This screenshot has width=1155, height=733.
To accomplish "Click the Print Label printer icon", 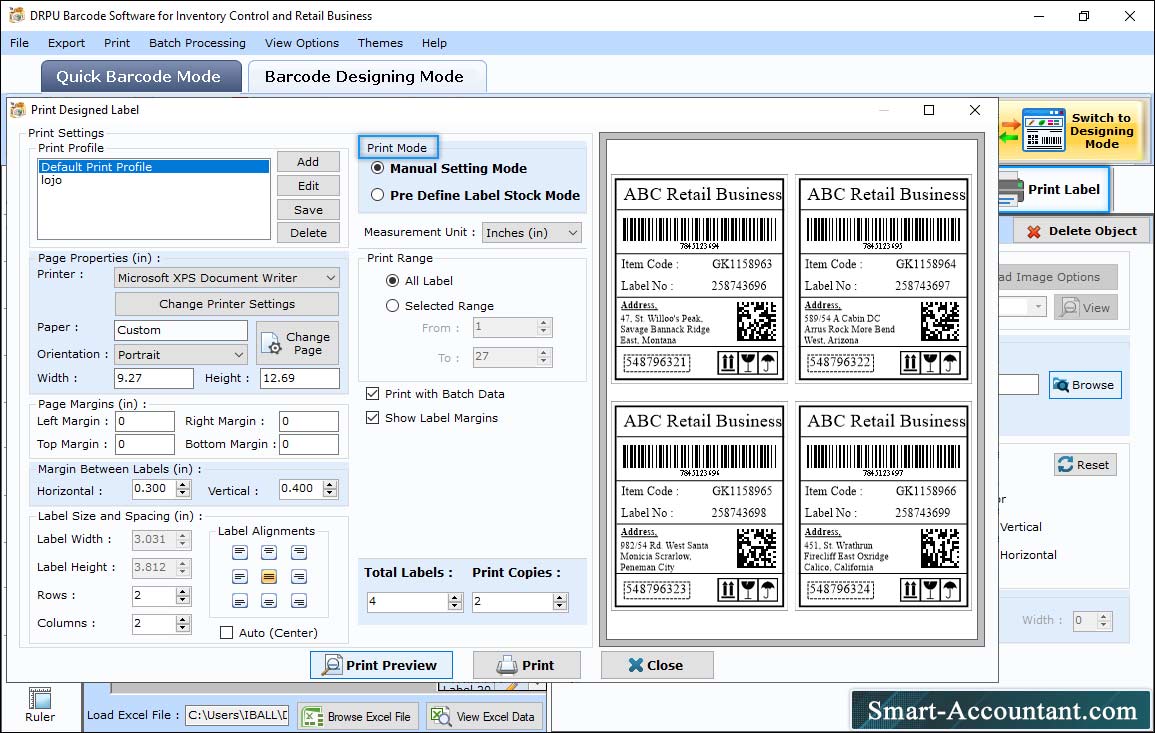I will [1010, 190].
